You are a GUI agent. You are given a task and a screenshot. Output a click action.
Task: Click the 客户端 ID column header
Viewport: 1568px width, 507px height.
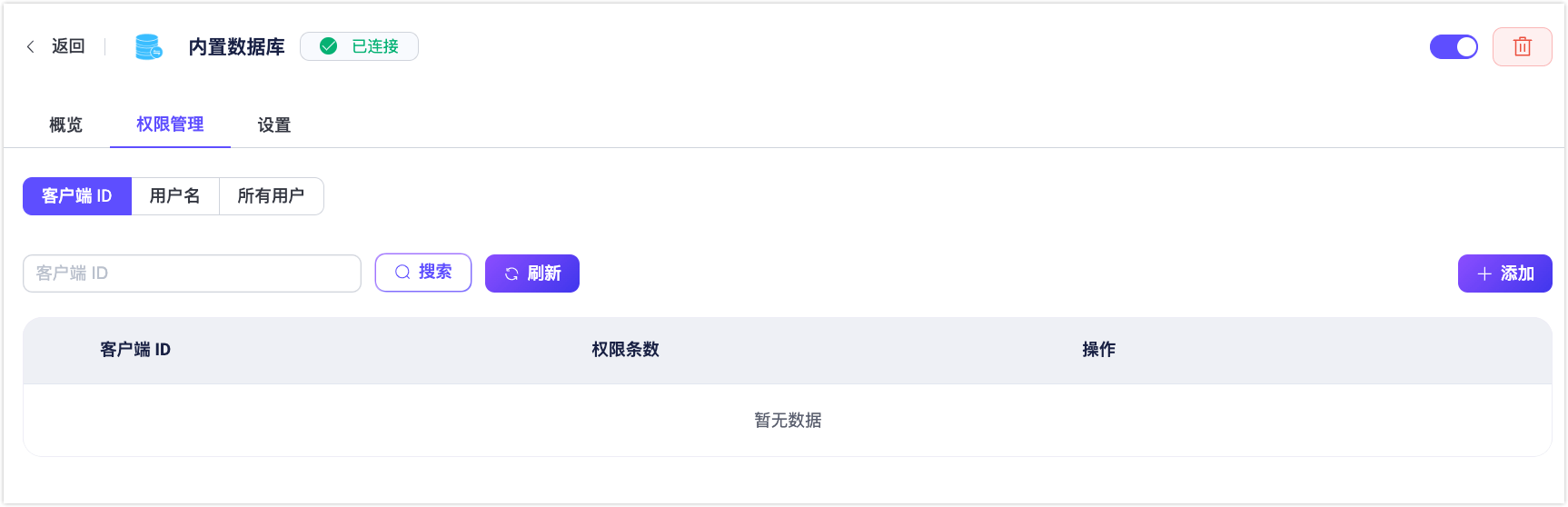pyautogui.click(x=135, y=350)
